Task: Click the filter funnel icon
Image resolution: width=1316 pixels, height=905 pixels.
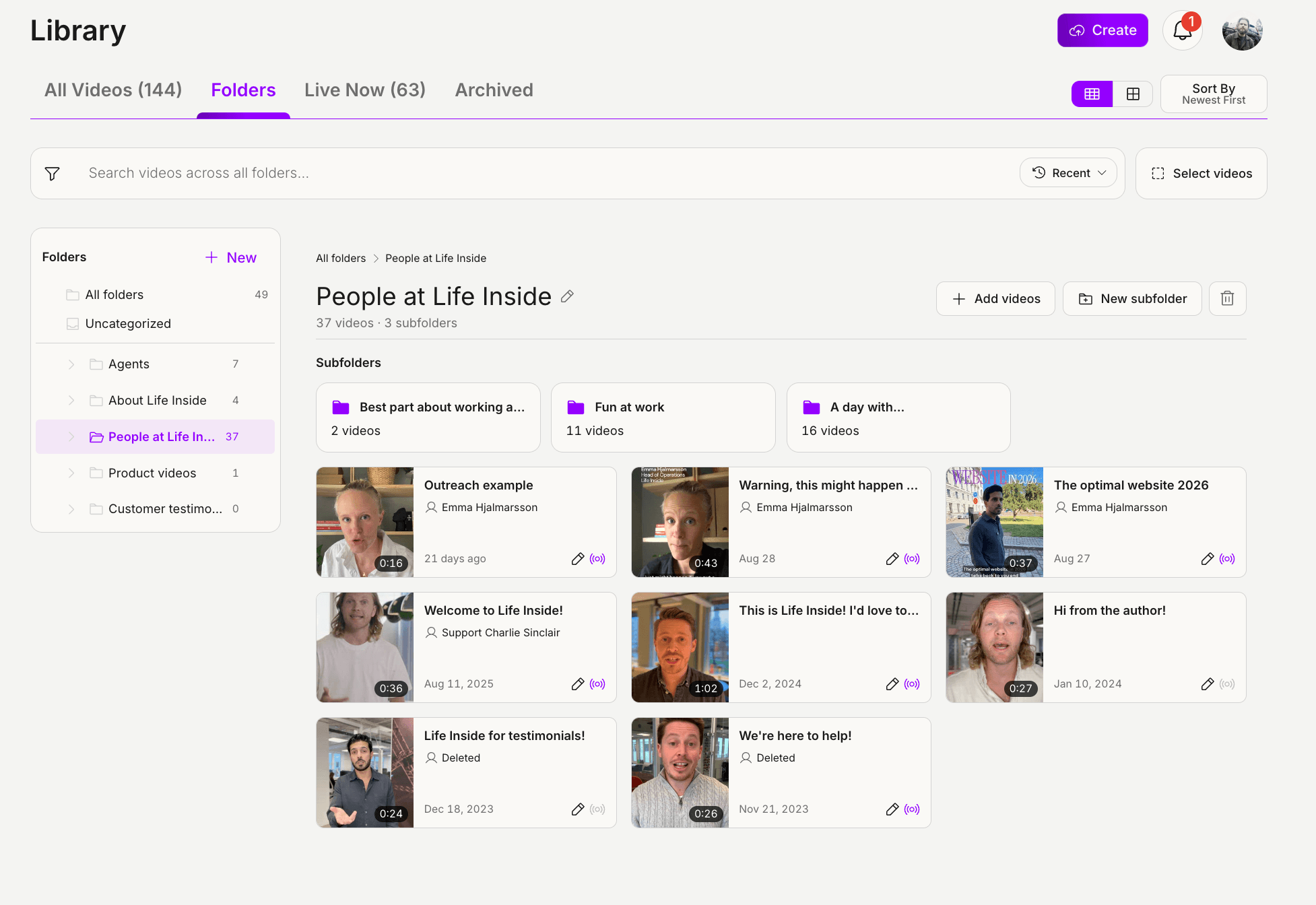Action: click(x=52, y=174)
